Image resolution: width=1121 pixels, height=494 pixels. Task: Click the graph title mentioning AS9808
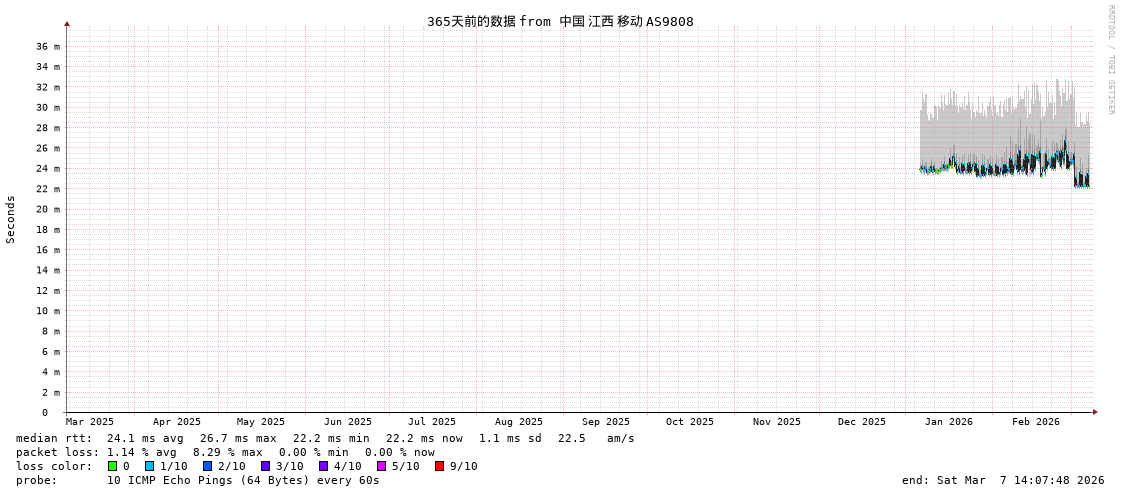pyautogui.click(x=560, y=21)
